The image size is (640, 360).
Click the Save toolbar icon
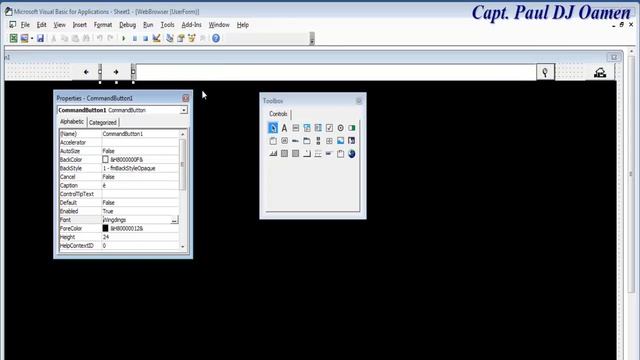[x=40, y=38]
